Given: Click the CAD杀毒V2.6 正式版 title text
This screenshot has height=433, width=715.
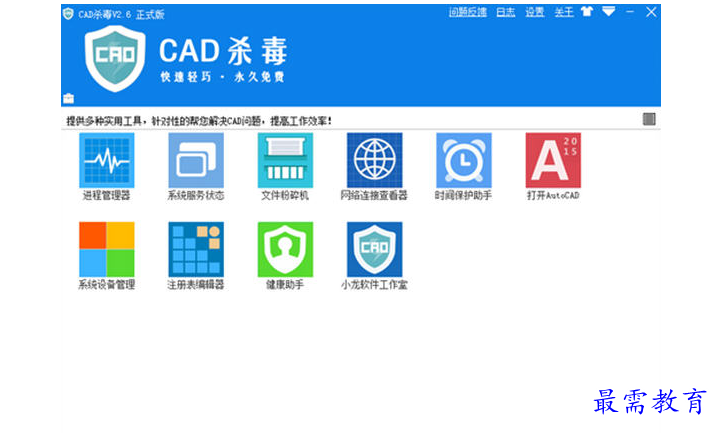Looking at the screenshot, I should pos(121,15).
